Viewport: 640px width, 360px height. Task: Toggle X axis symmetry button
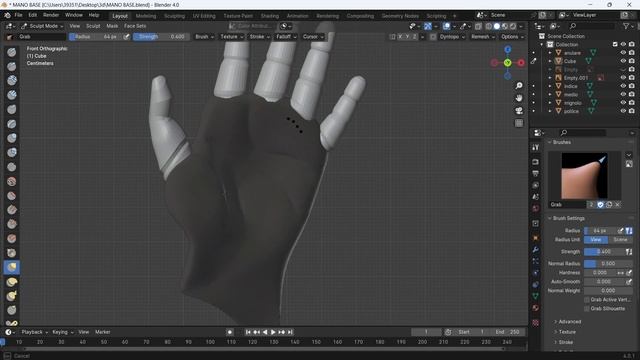pyautogui.click(x=400, y=37)
